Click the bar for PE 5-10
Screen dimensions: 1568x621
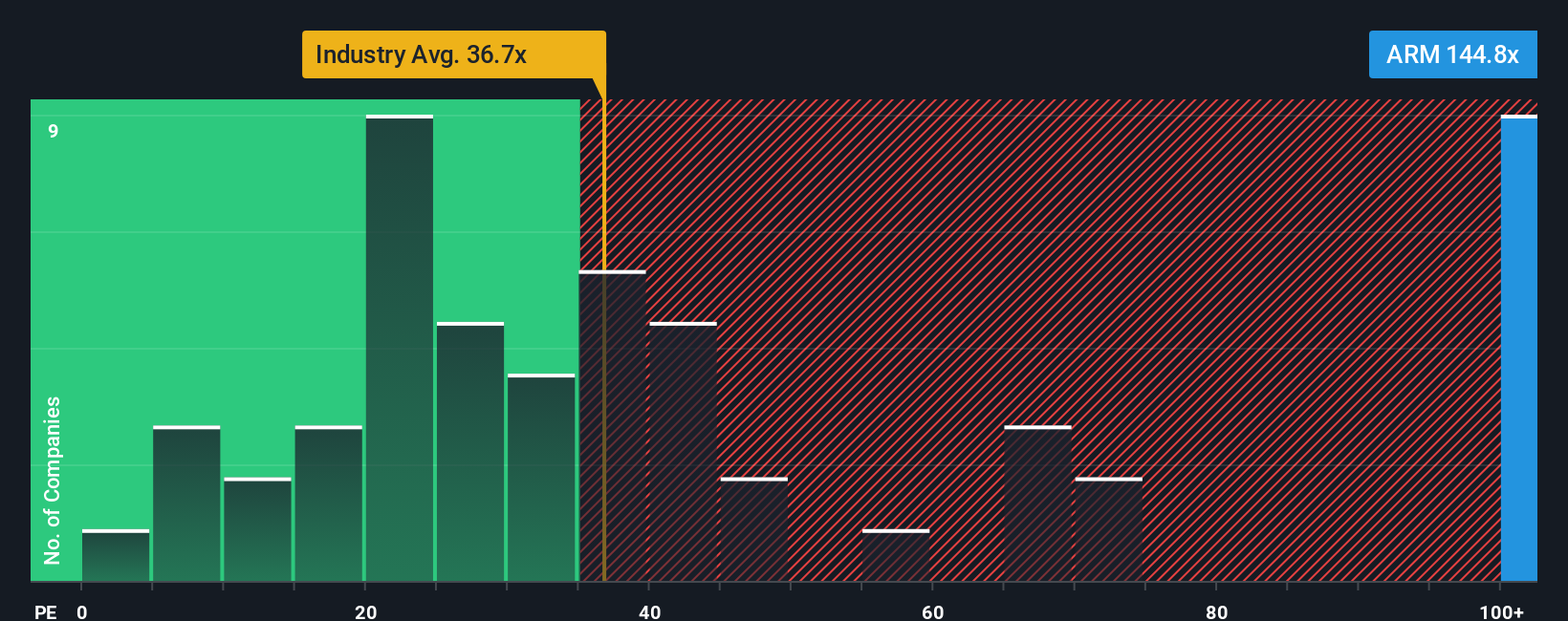[x=186, y=503]
